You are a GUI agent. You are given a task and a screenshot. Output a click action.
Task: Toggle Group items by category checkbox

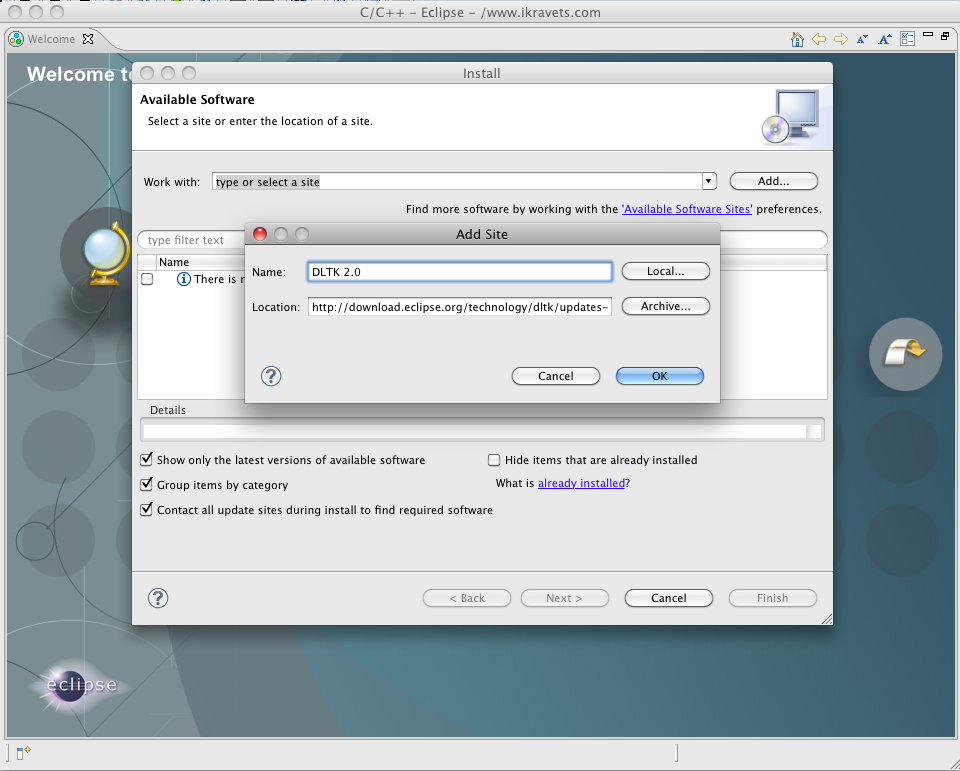[x=146, y=484]
